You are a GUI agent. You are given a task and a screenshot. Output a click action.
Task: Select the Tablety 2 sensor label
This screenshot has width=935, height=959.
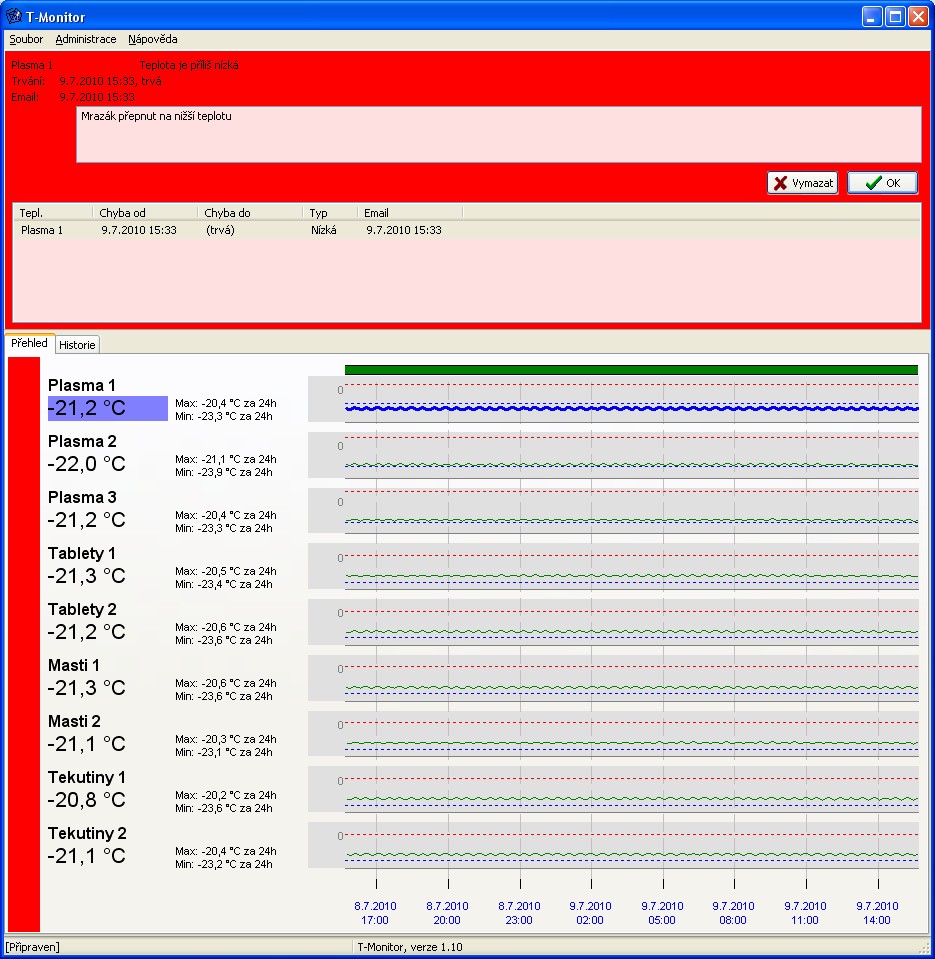82,609
